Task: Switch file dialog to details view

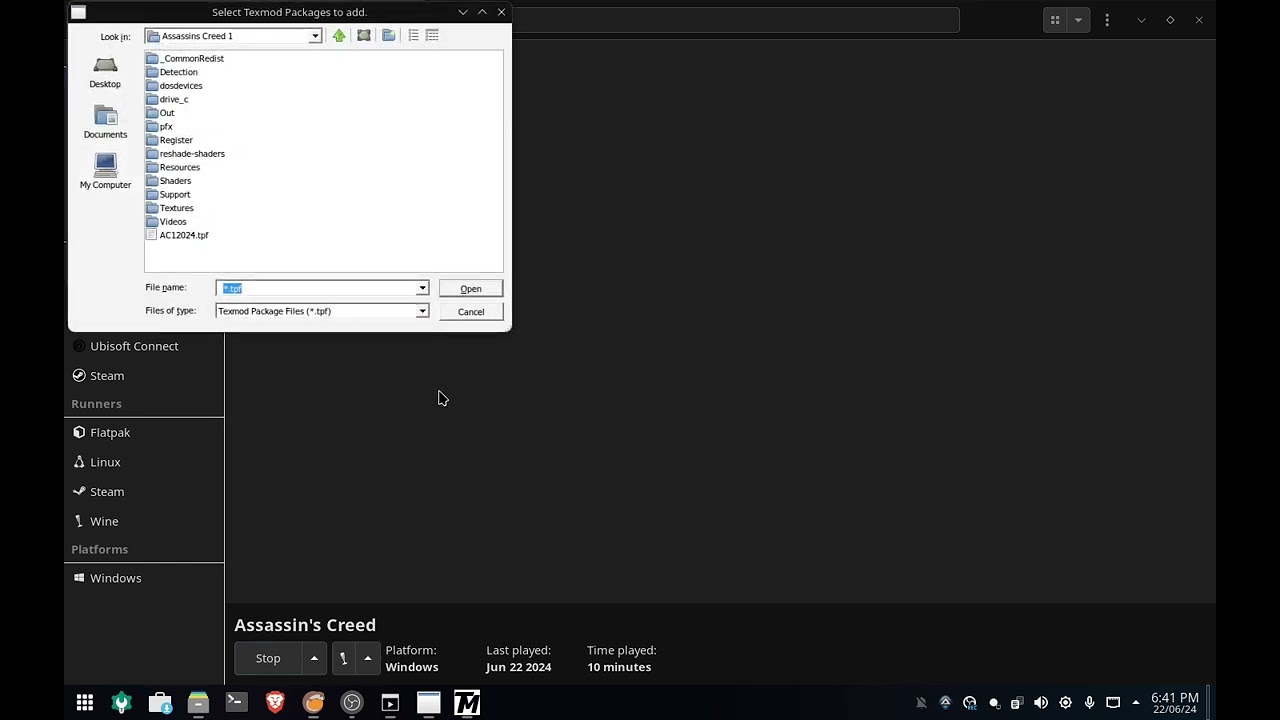Action: click(x=432, y=36)
